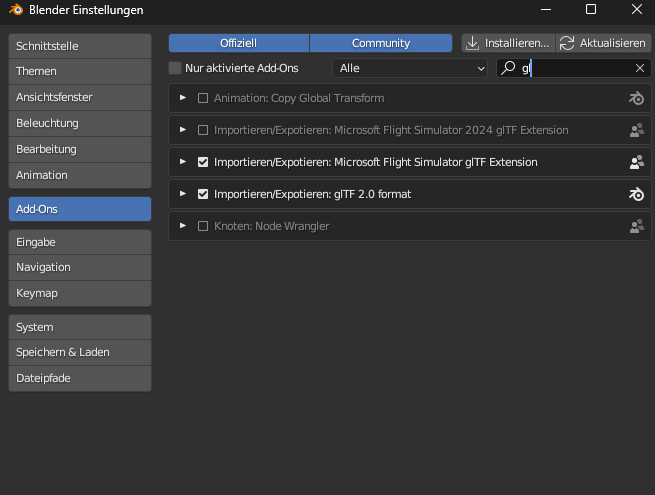Open the Beleuchtung settings section
The height and width of the screenshot is (495, 655).
tap(80, 123)
